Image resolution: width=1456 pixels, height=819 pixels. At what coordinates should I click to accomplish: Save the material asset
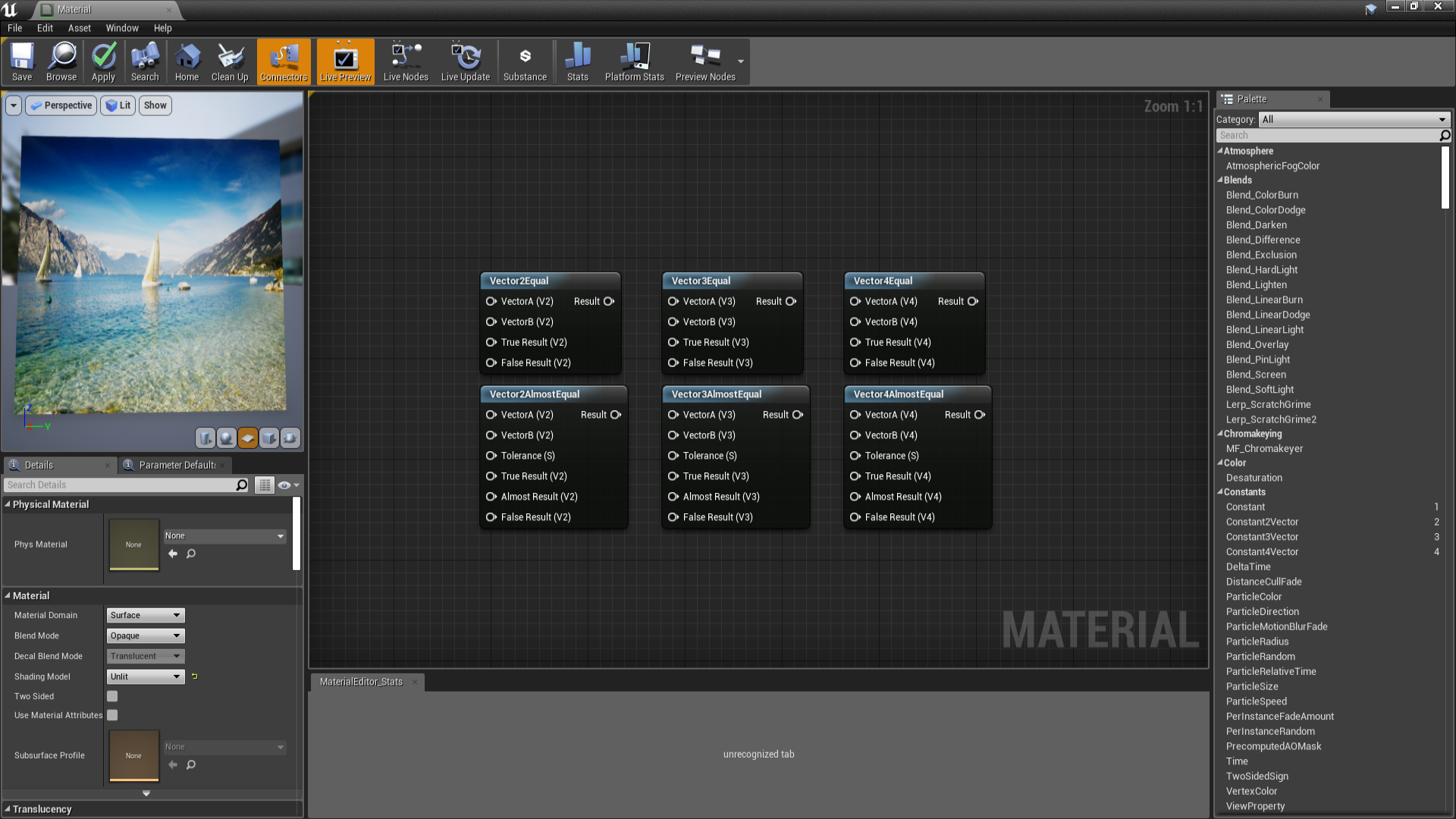21,61
